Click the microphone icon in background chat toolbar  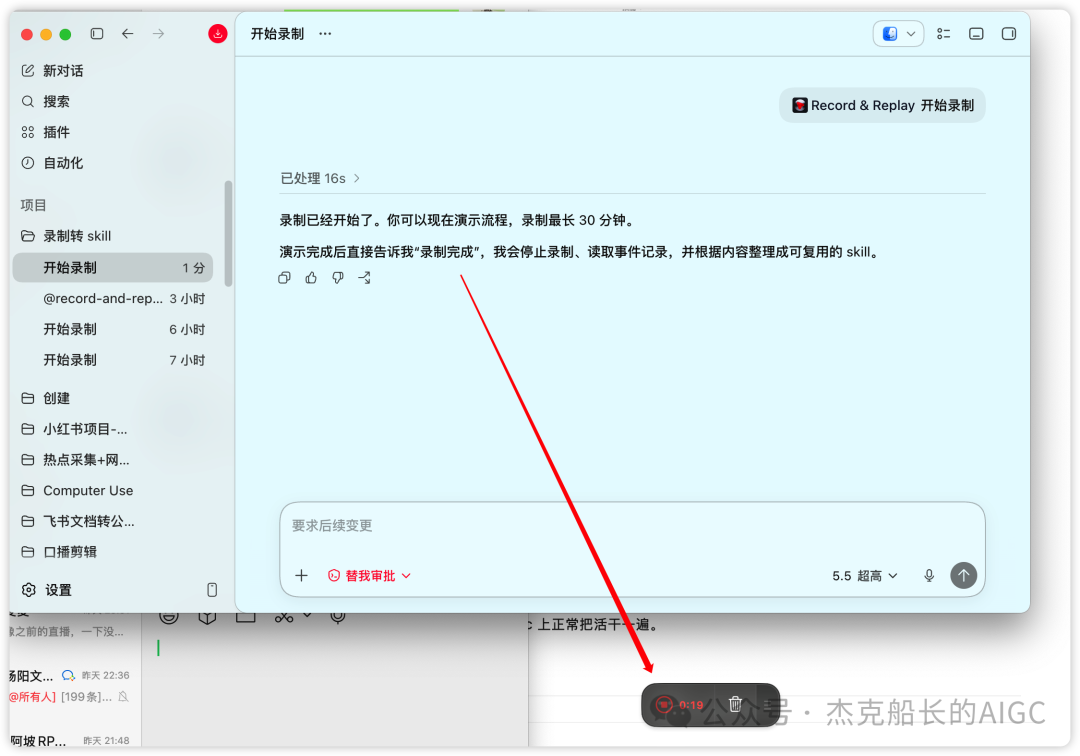pyautogui.click(x=338, y=617)
